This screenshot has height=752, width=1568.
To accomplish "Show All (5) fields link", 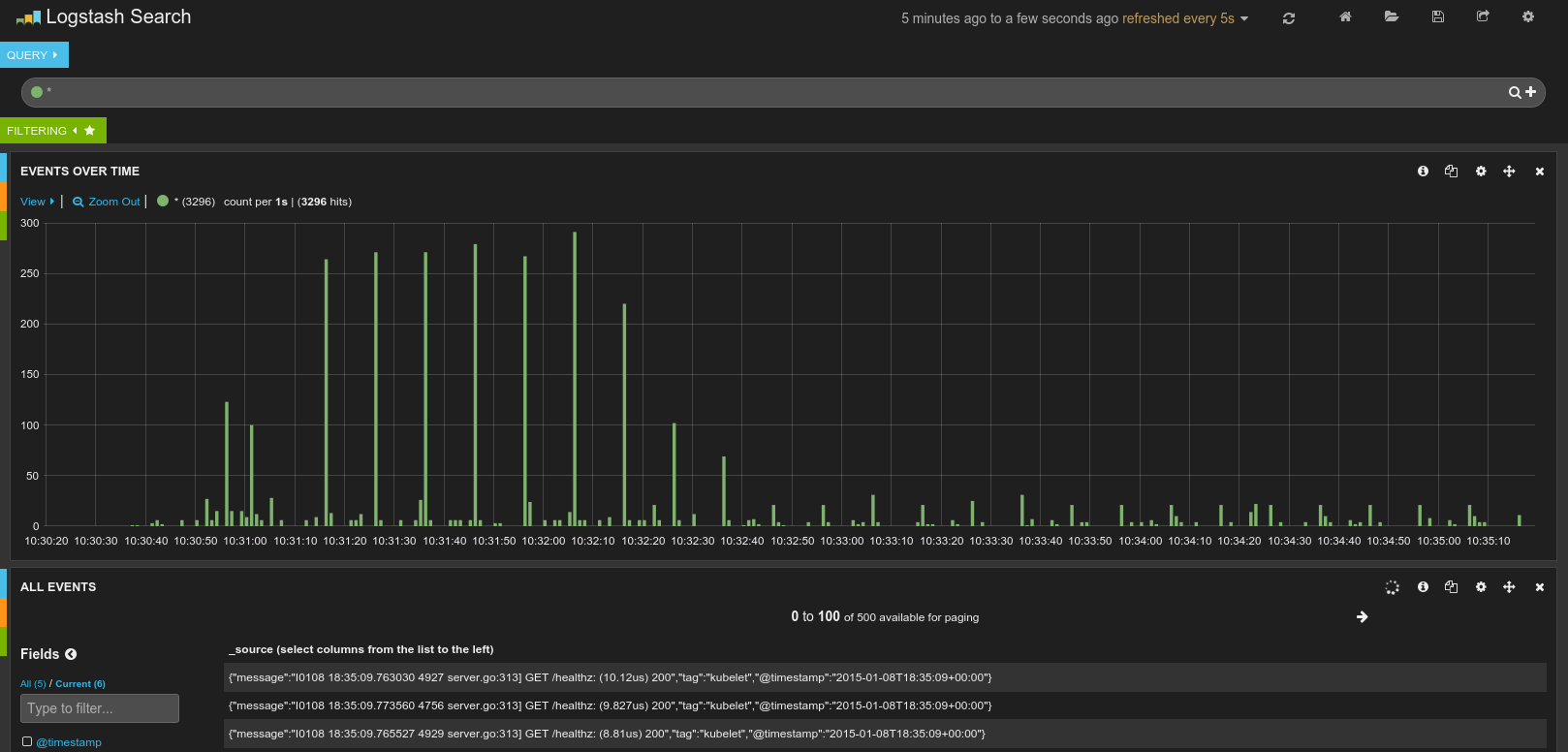I will 33,684.
